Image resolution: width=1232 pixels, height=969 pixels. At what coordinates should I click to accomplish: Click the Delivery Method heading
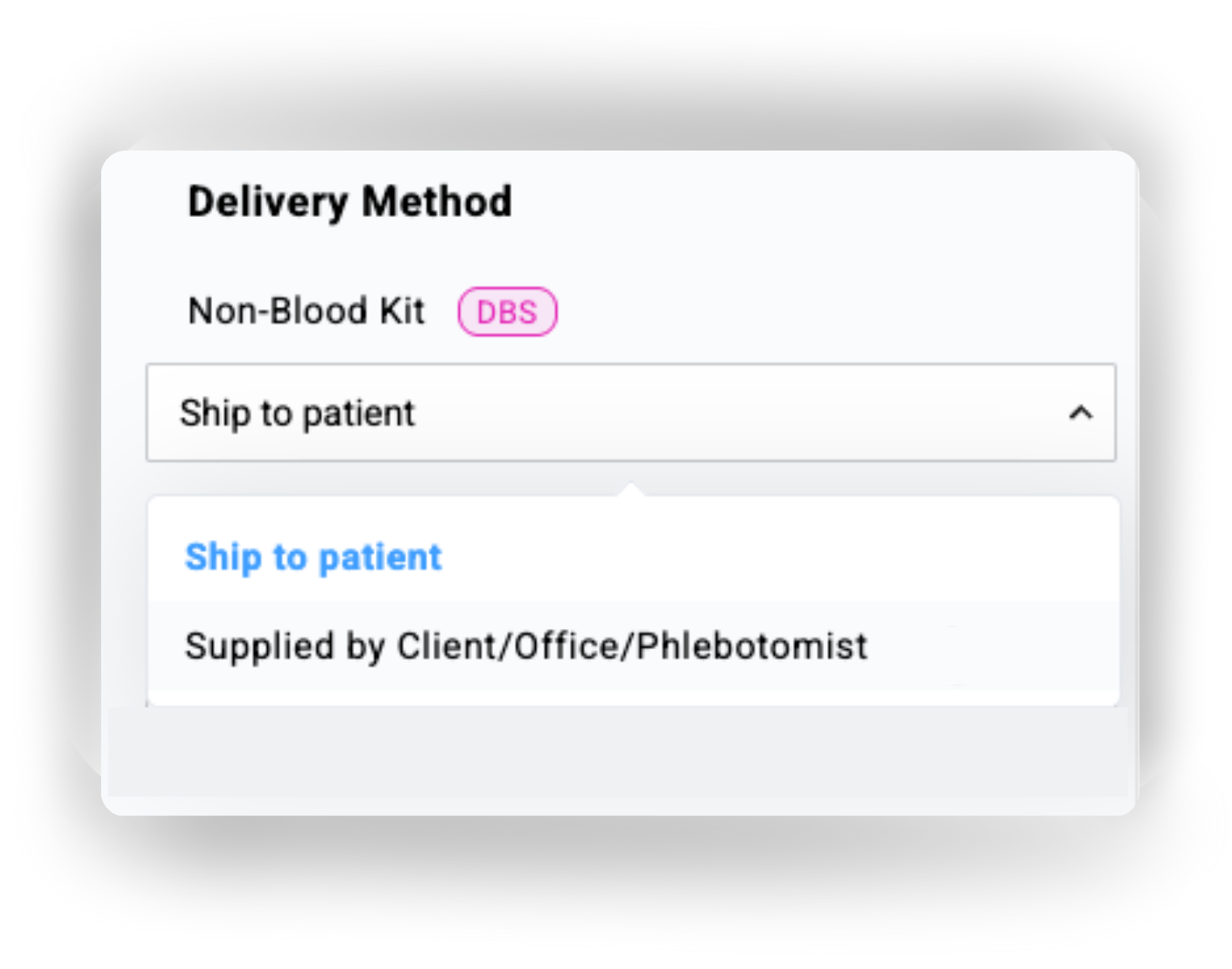pyautogui.click(x=350, y=202)
